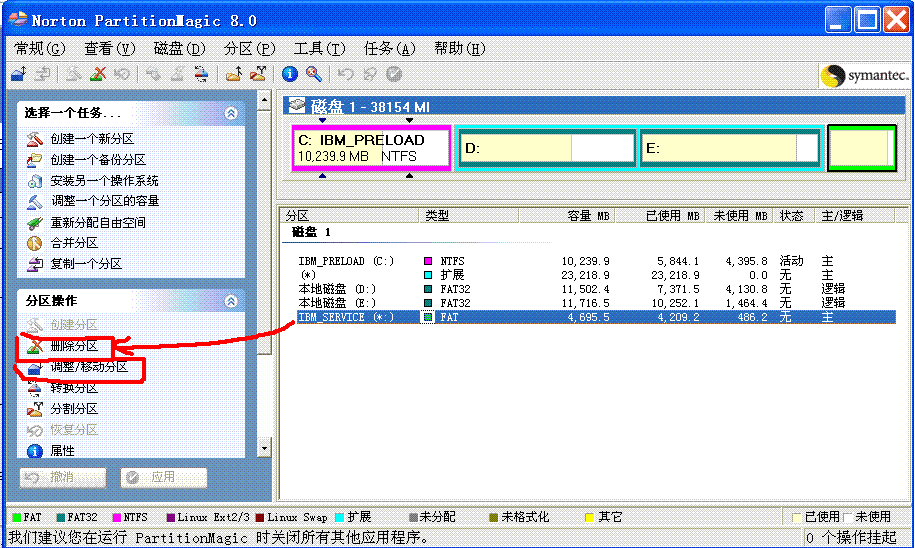Click the disk icon beside 磁盘 1 header

[x=297, y=106]
